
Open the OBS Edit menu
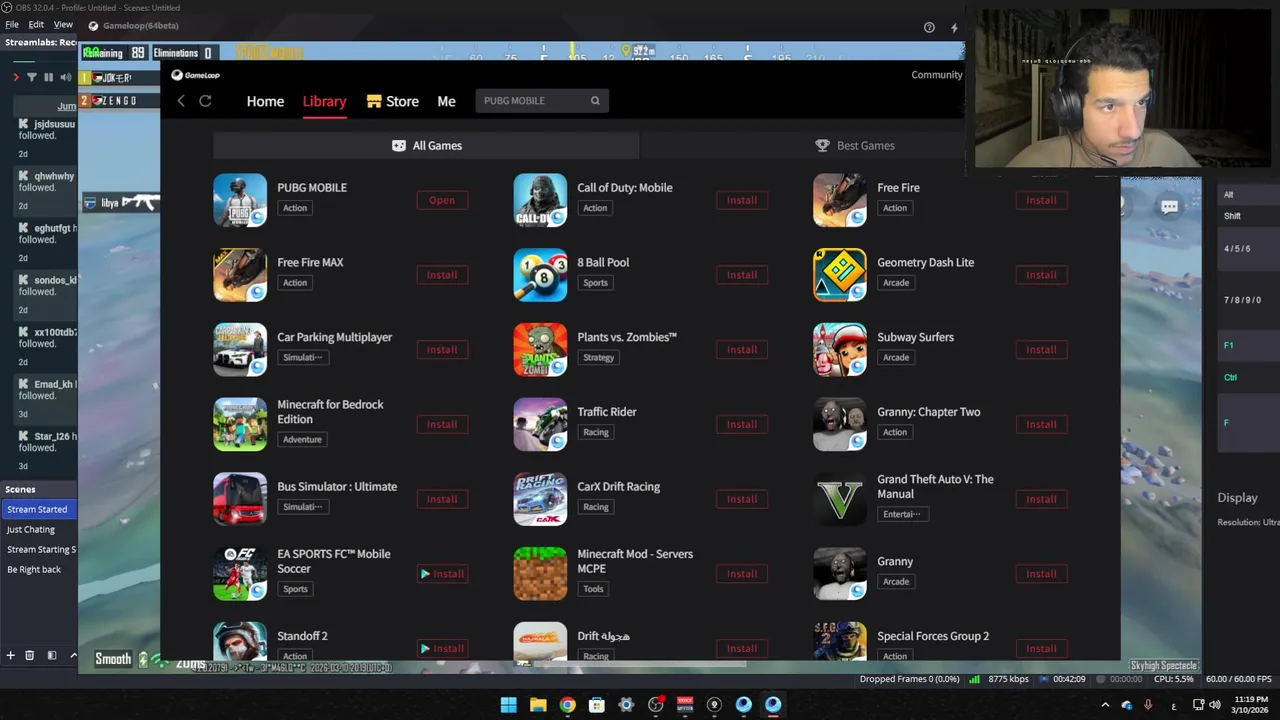pyautogui.click(x=36, y=24)
